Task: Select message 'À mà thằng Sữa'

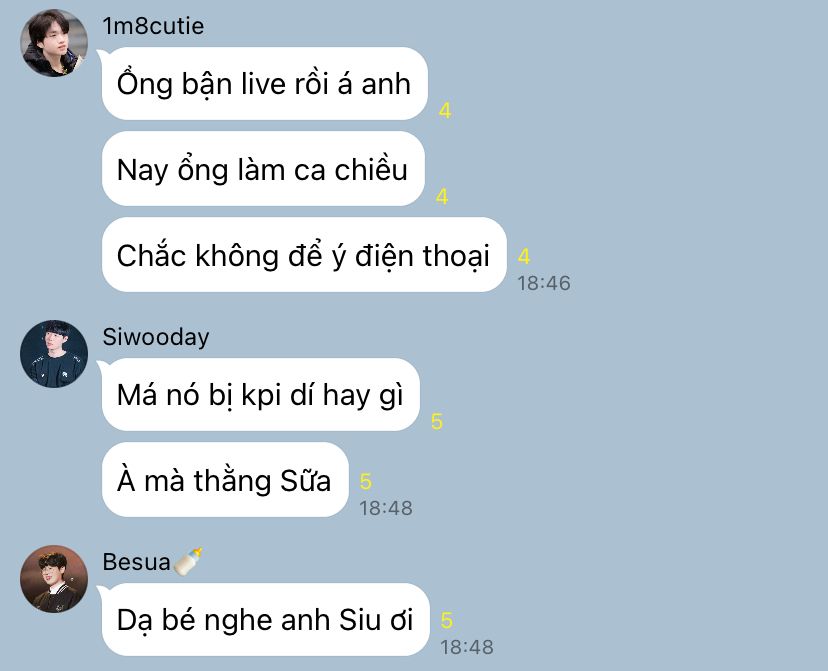Action: point(225,480)
